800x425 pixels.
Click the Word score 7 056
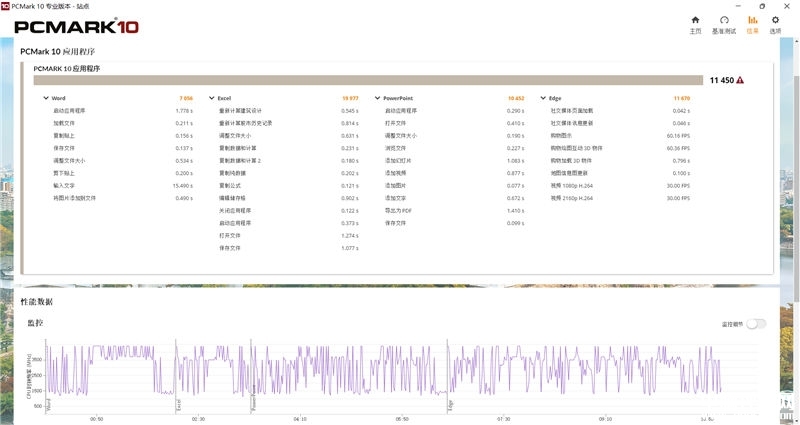click(186, 98)
